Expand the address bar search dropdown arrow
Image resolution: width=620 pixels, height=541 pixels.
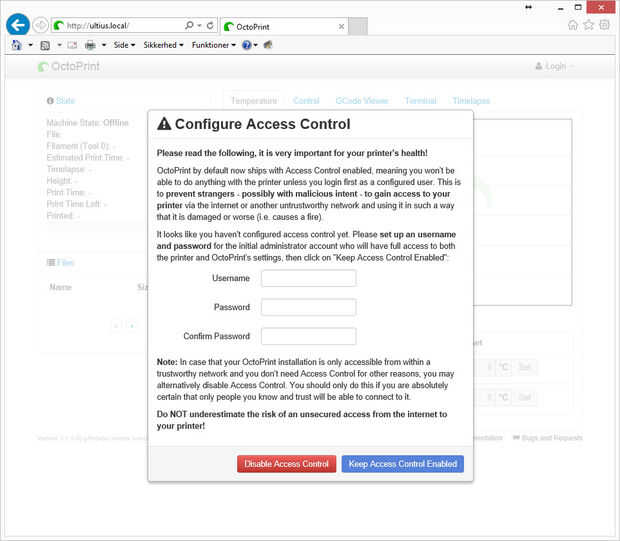coord(199,25)
